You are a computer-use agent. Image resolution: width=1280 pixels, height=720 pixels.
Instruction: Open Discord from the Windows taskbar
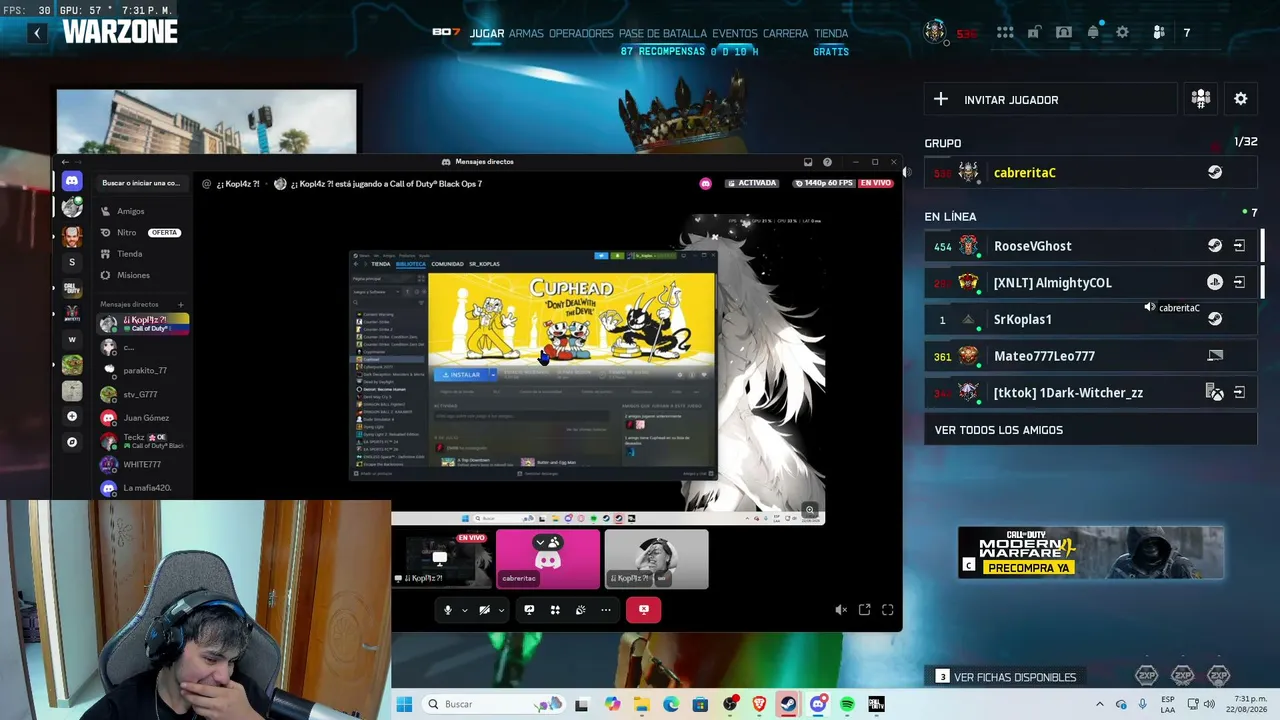coord(818,705)
